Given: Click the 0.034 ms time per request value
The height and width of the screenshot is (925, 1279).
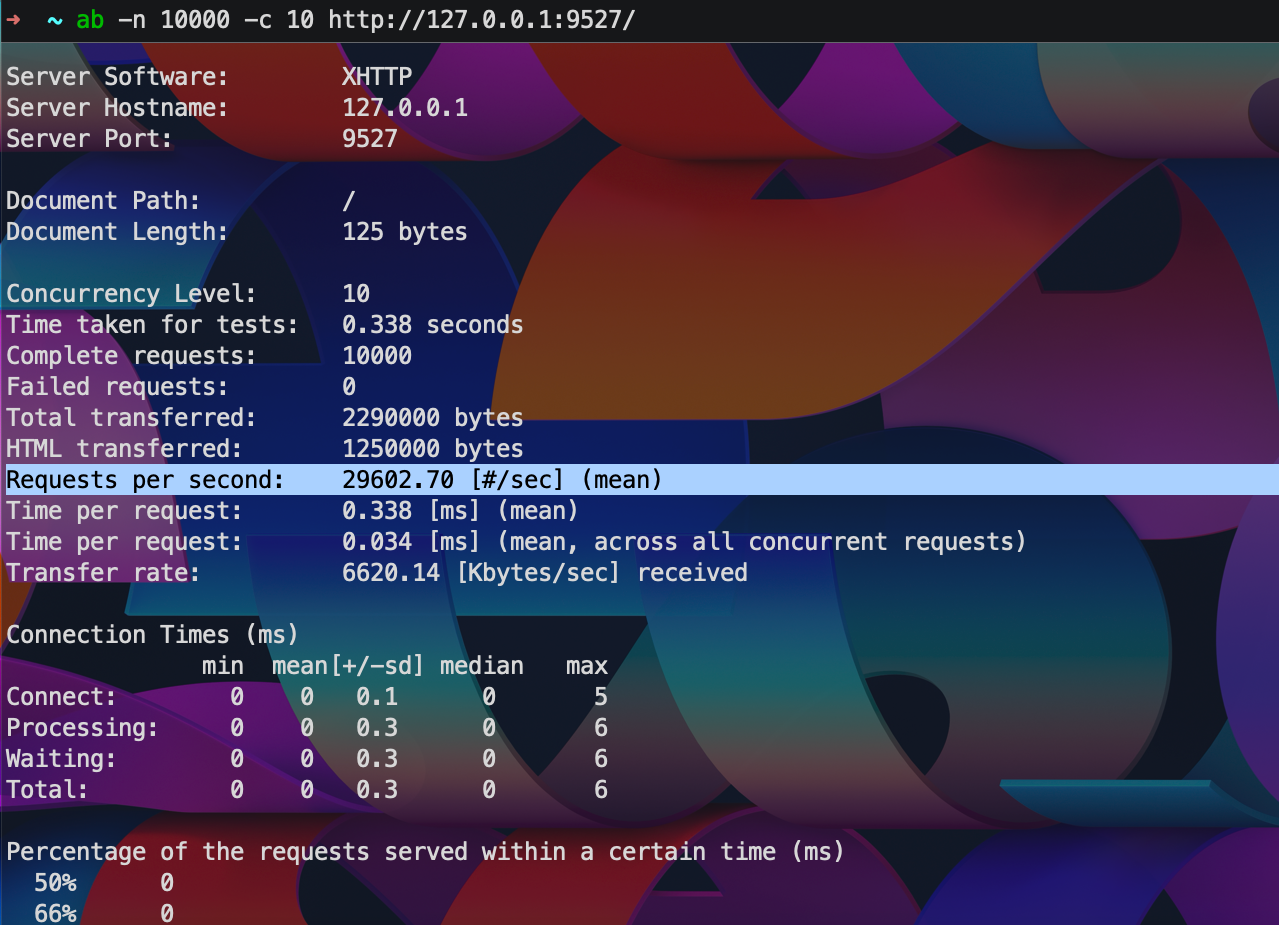Looking at the screenshot, I should point(376,542).
